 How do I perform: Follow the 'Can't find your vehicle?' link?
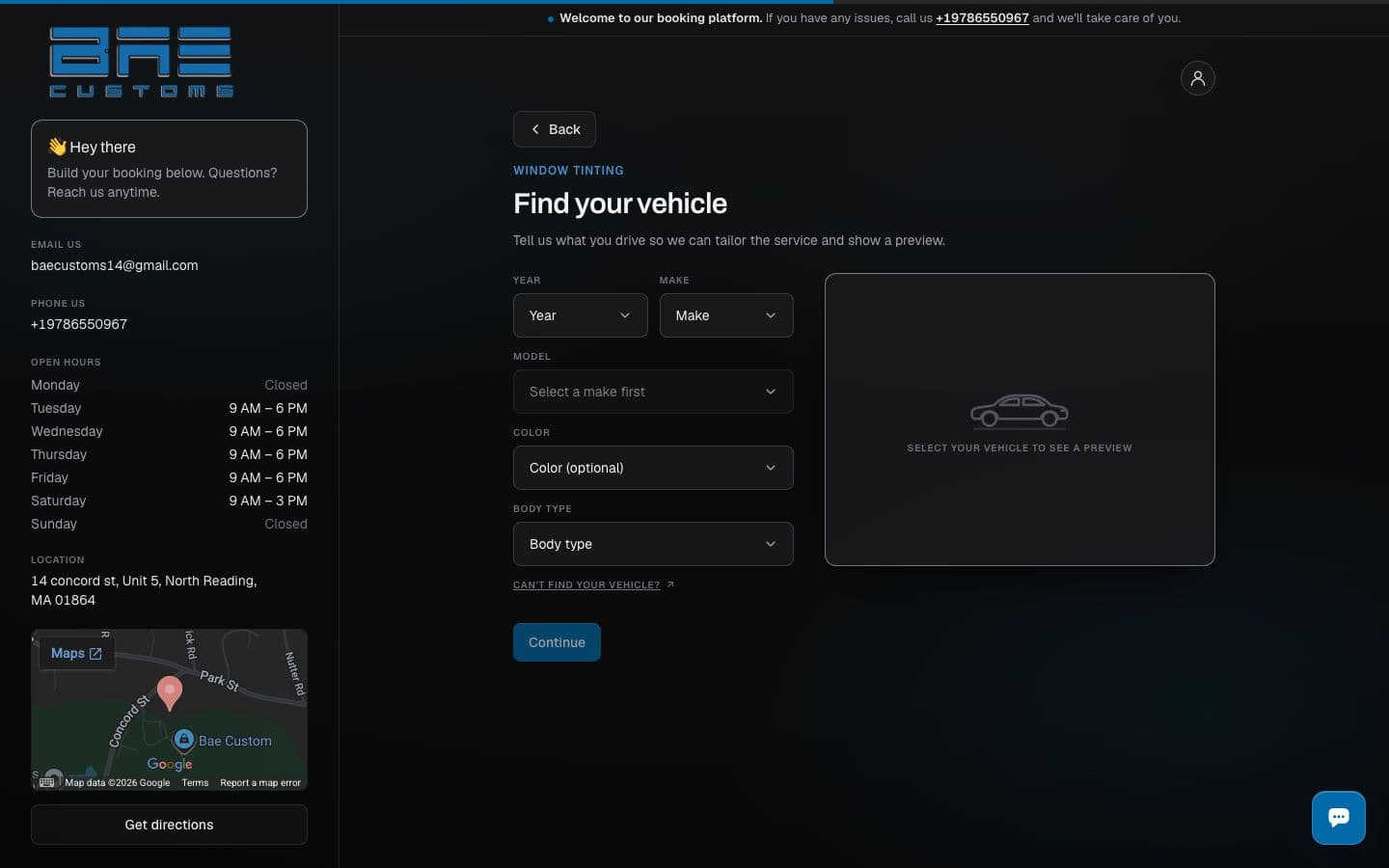593,584
